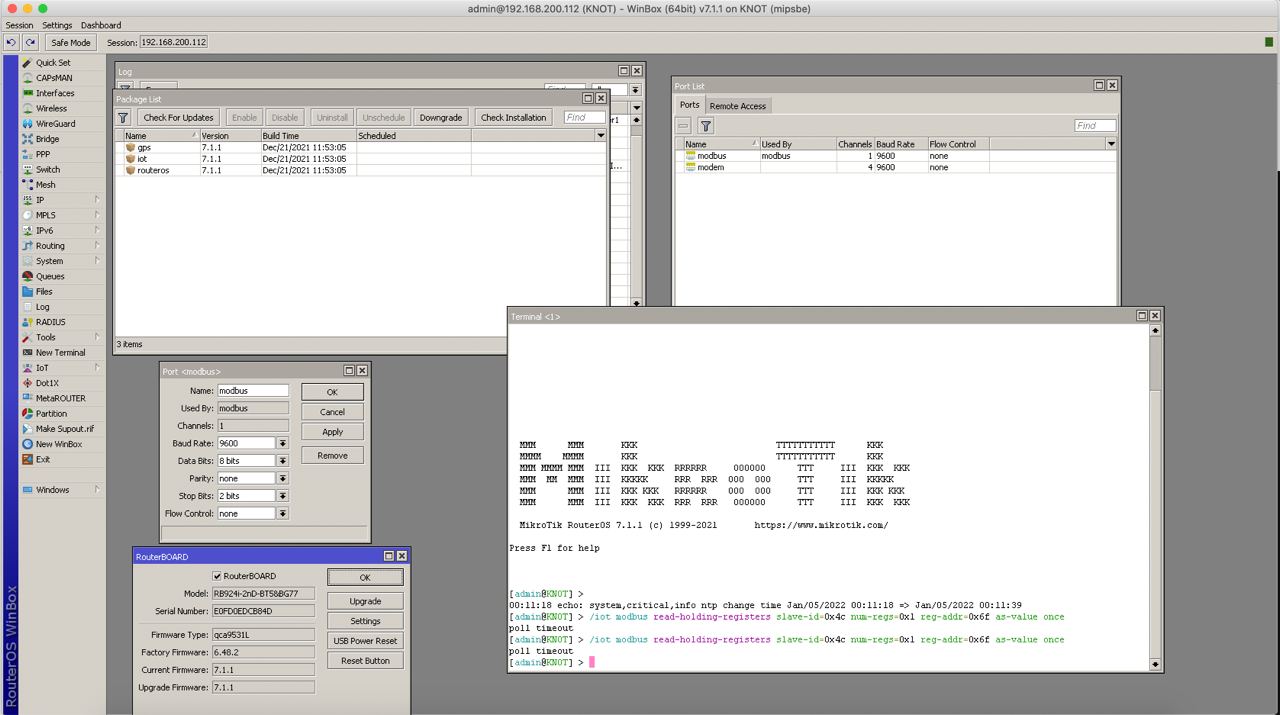Image resolution: width=1280 pixels, height=715 pixels.
Task: Open Stop Bits dropdown
Action: pos(283,496)
